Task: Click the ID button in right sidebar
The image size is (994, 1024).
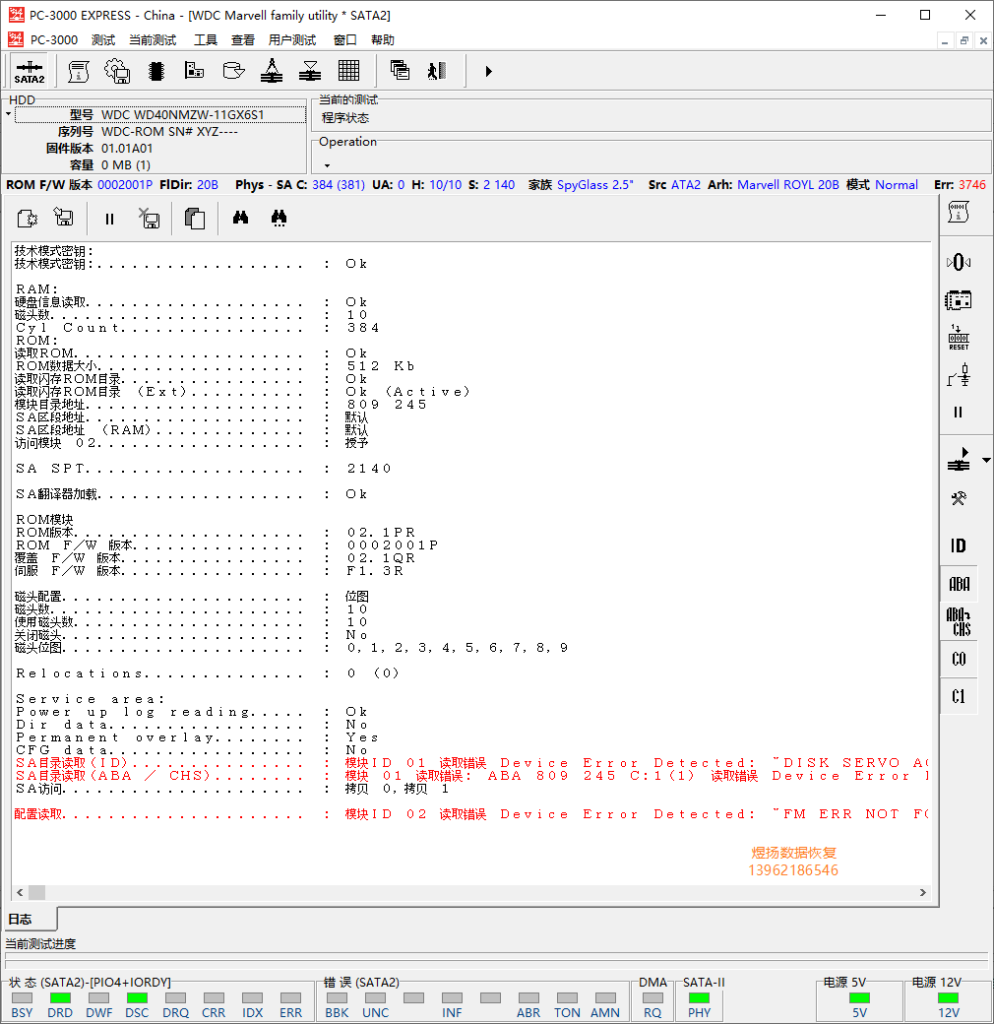Action: (x=958, y=545)
